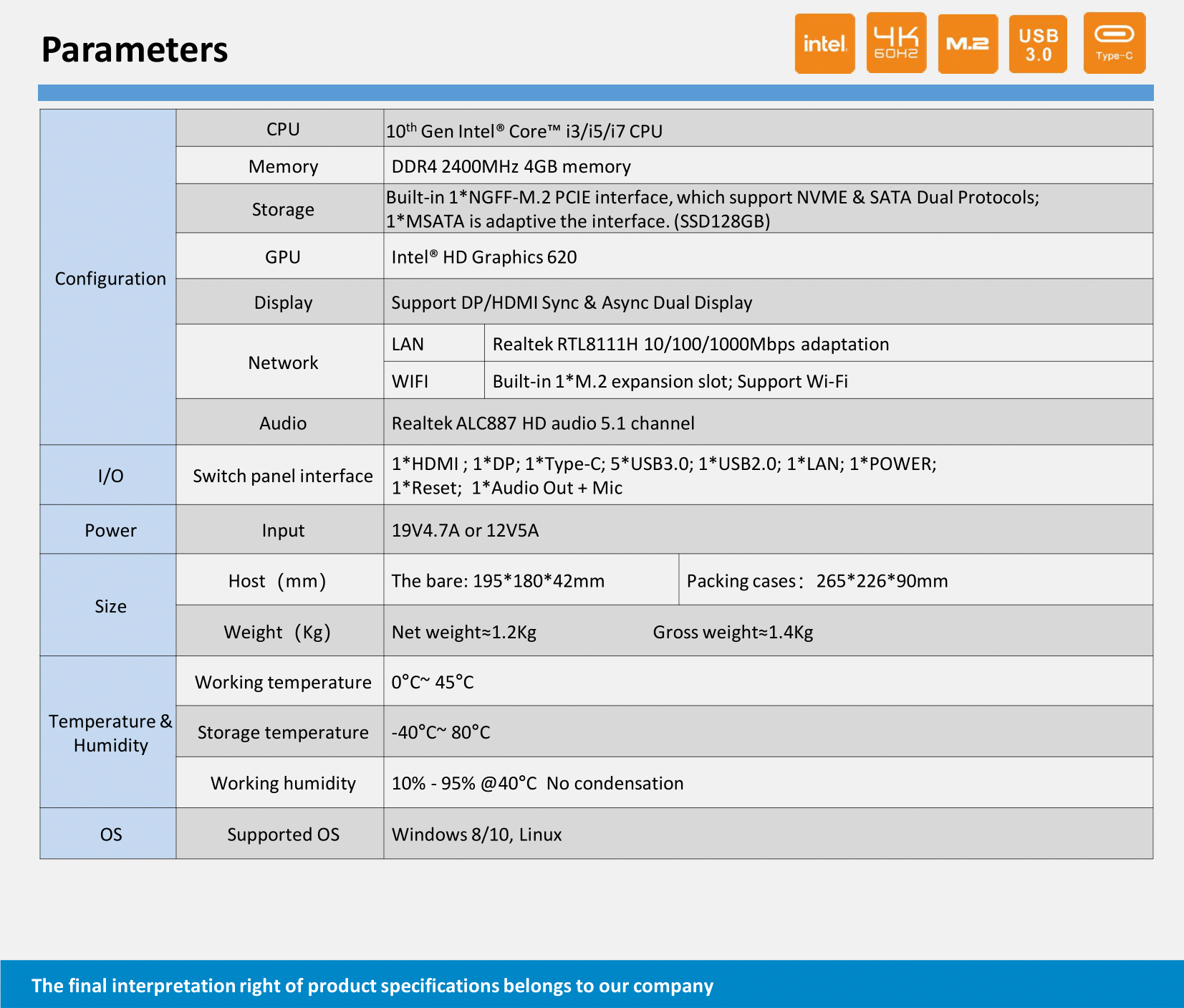Click the Windows 8/10, Linux value
The image size is (1184, 1008).
click(476, 835)
